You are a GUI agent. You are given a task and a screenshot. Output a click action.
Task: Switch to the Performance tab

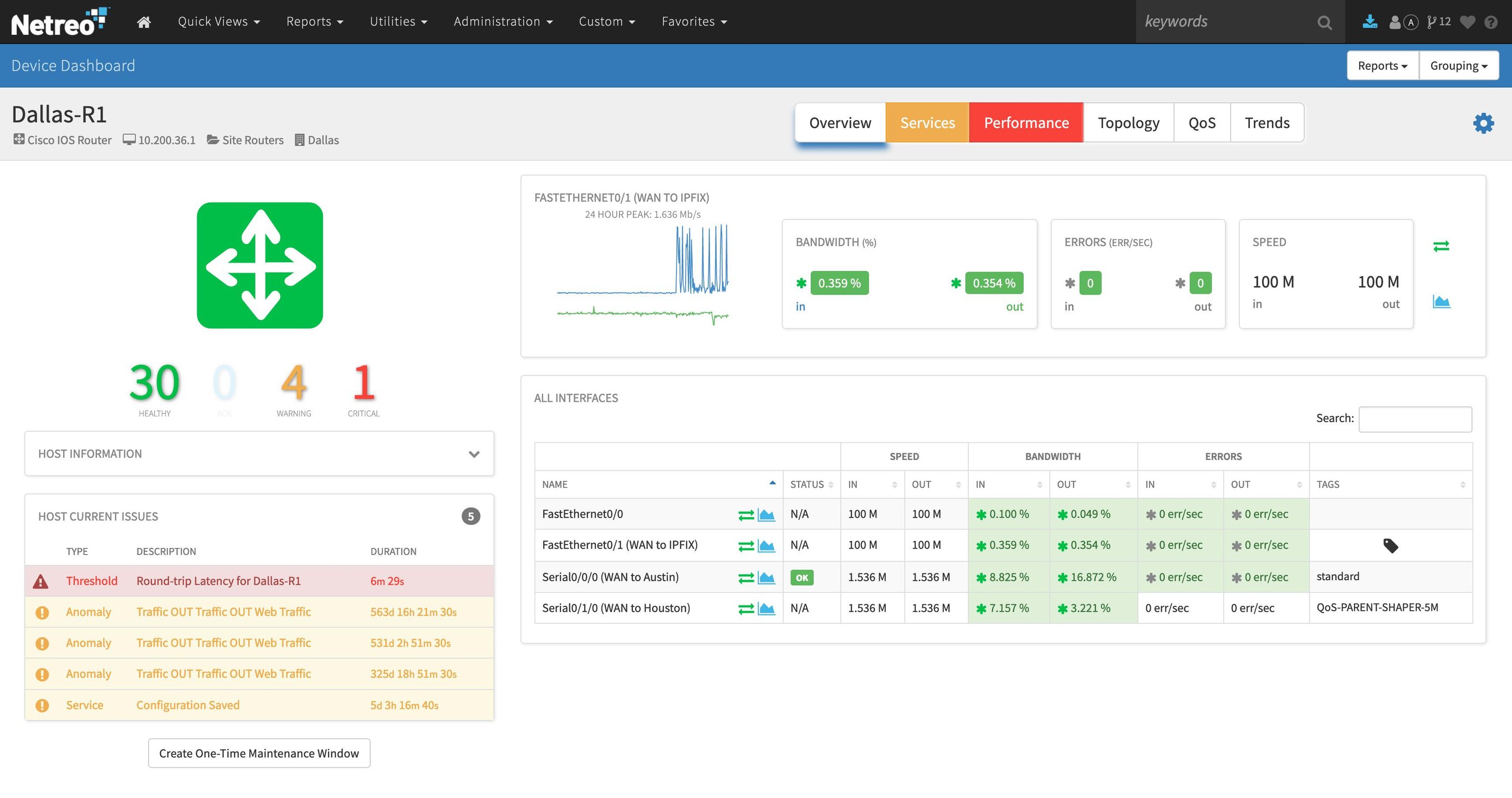click(x=1026, y=122)
